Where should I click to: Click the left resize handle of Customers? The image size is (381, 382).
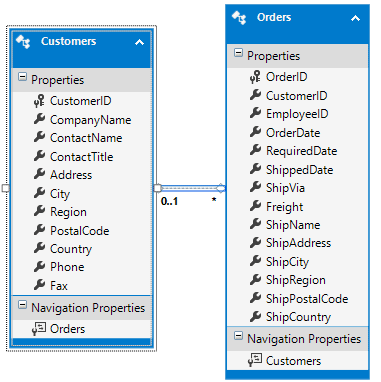pyautogui.click(x=6, y=188)
